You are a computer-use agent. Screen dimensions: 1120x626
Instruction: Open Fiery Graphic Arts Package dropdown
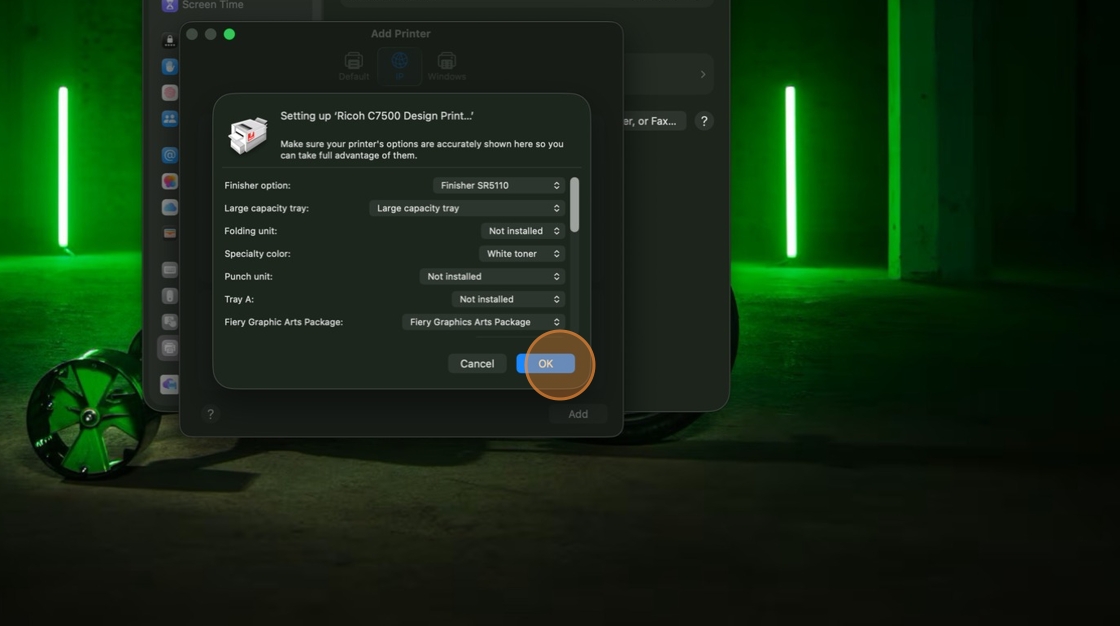(484, 322)
